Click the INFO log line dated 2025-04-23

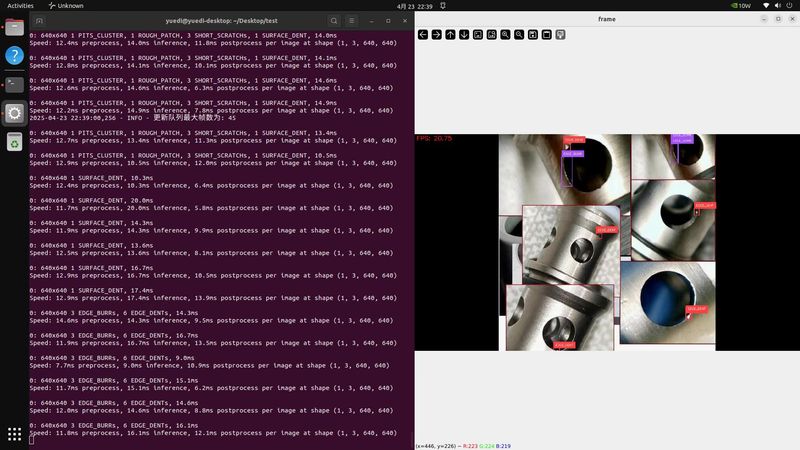point(133,118)
